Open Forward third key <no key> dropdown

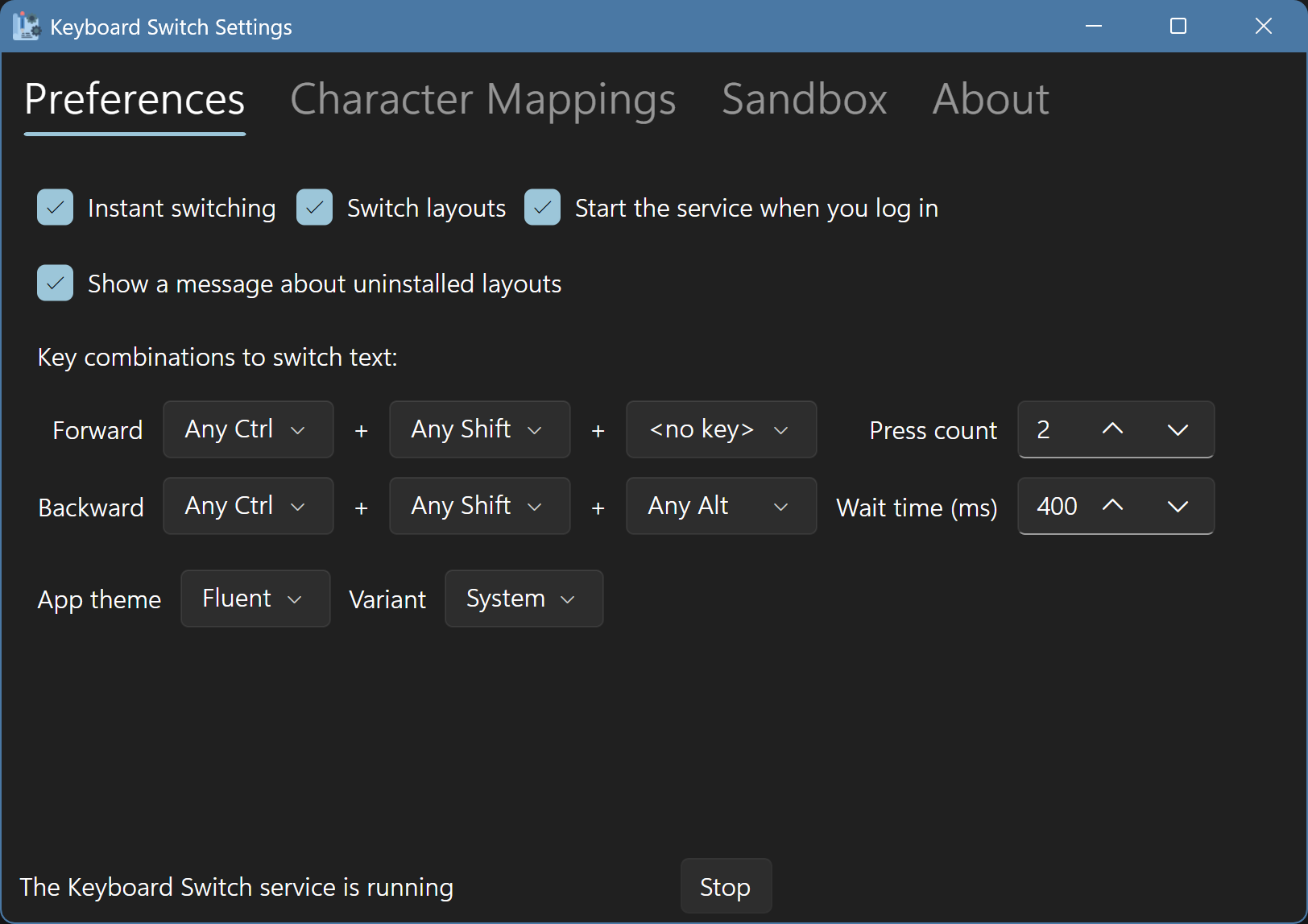click(x=721, y=429)
